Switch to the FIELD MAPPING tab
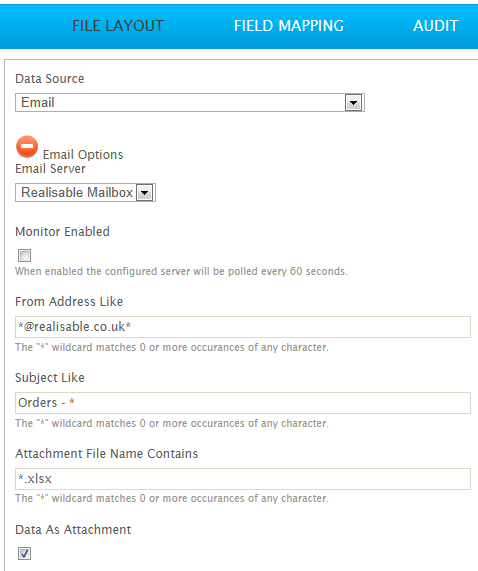The image size is (478, 571). coord(289,26)
